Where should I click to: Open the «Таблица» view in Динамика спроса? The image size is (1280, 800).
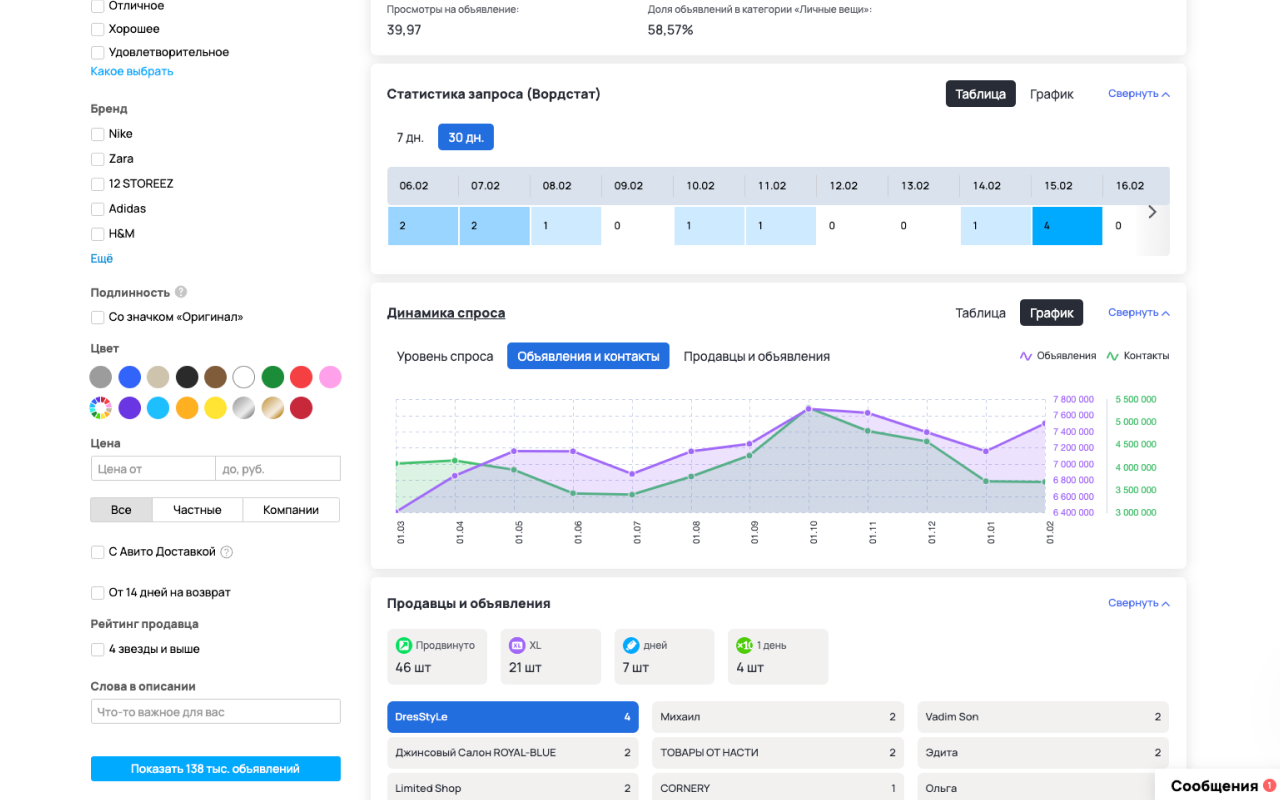pos(980,312)
